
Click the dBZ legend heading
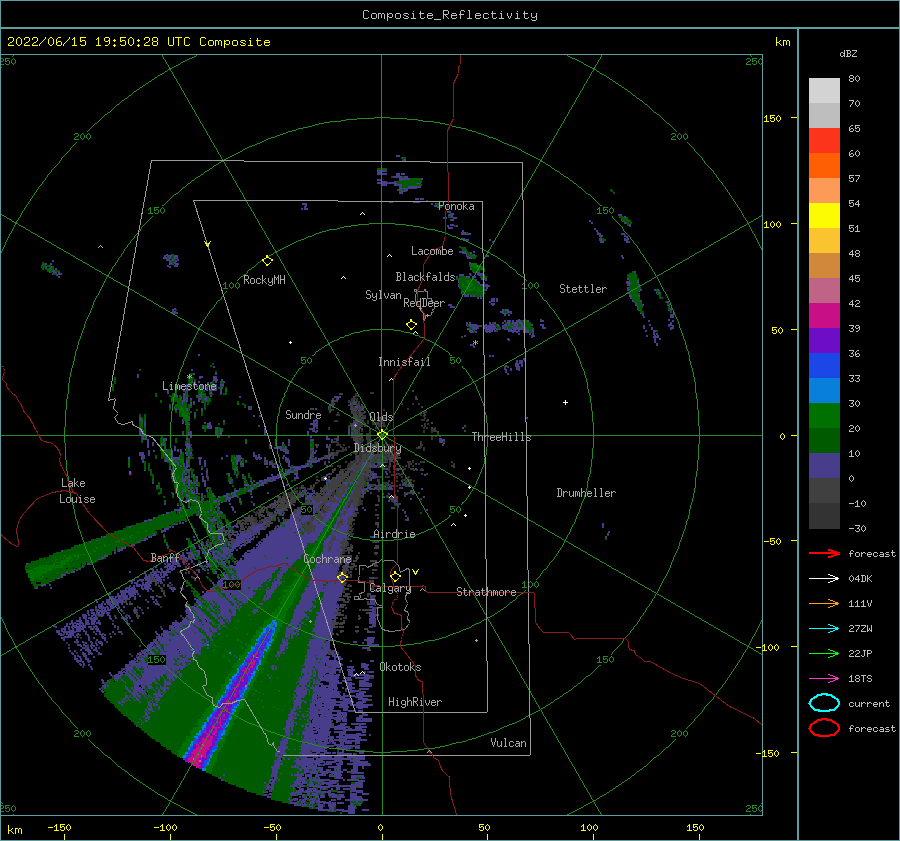point(848,53)
